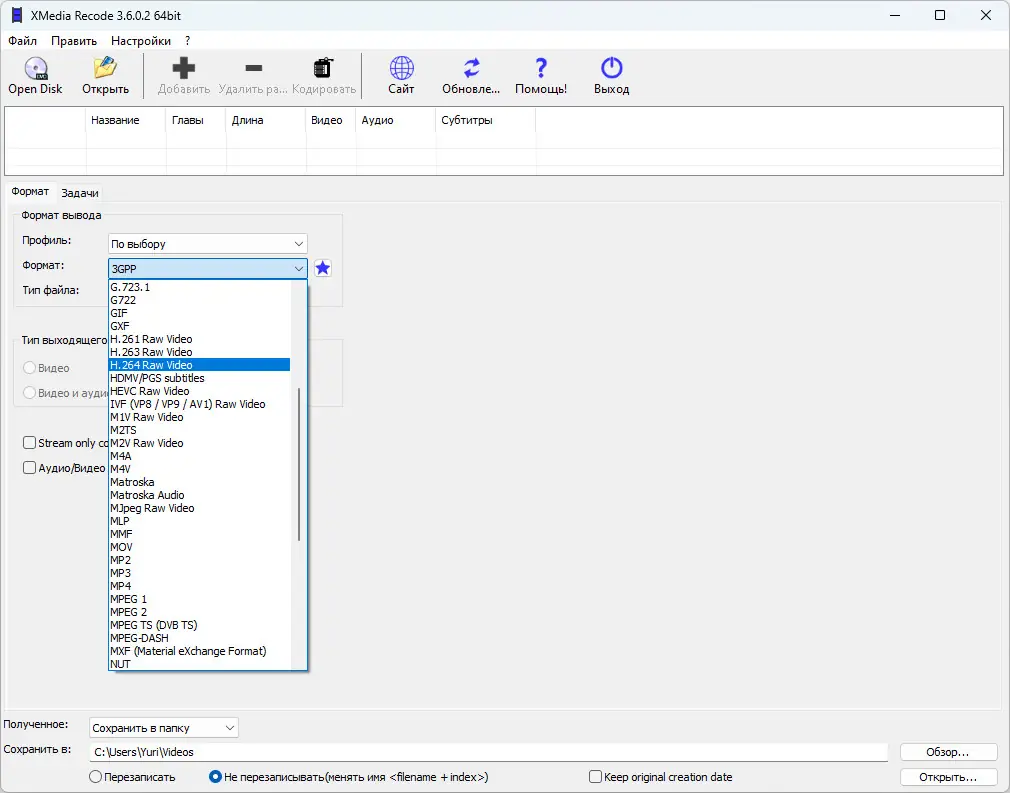Click the Сохранить в path field
This screenshot has width=1010, height=793.
click(x=488, y=752)
